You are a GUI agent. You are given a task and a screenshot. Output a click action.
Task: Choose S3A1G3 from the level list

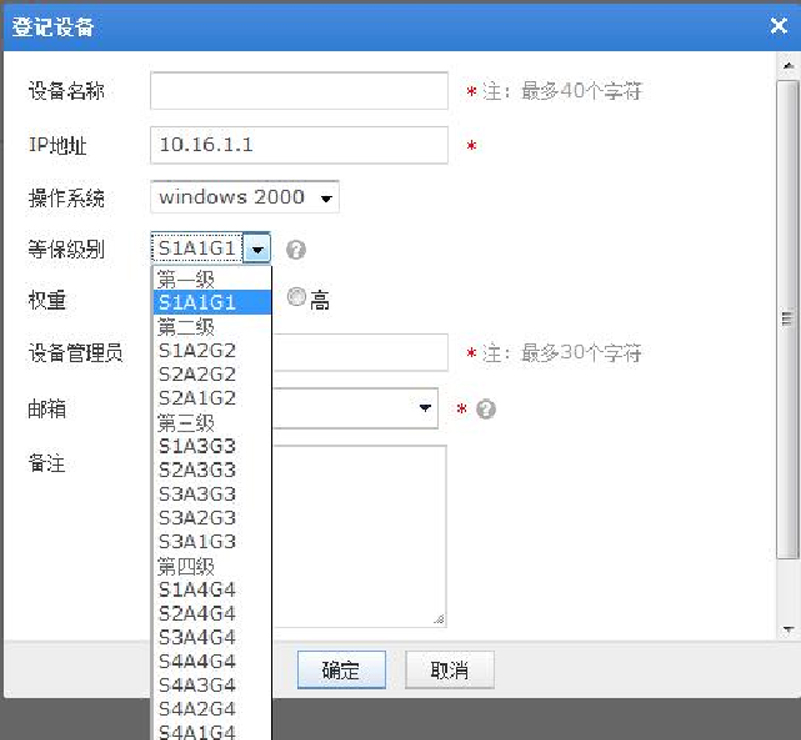coord(212,541)
